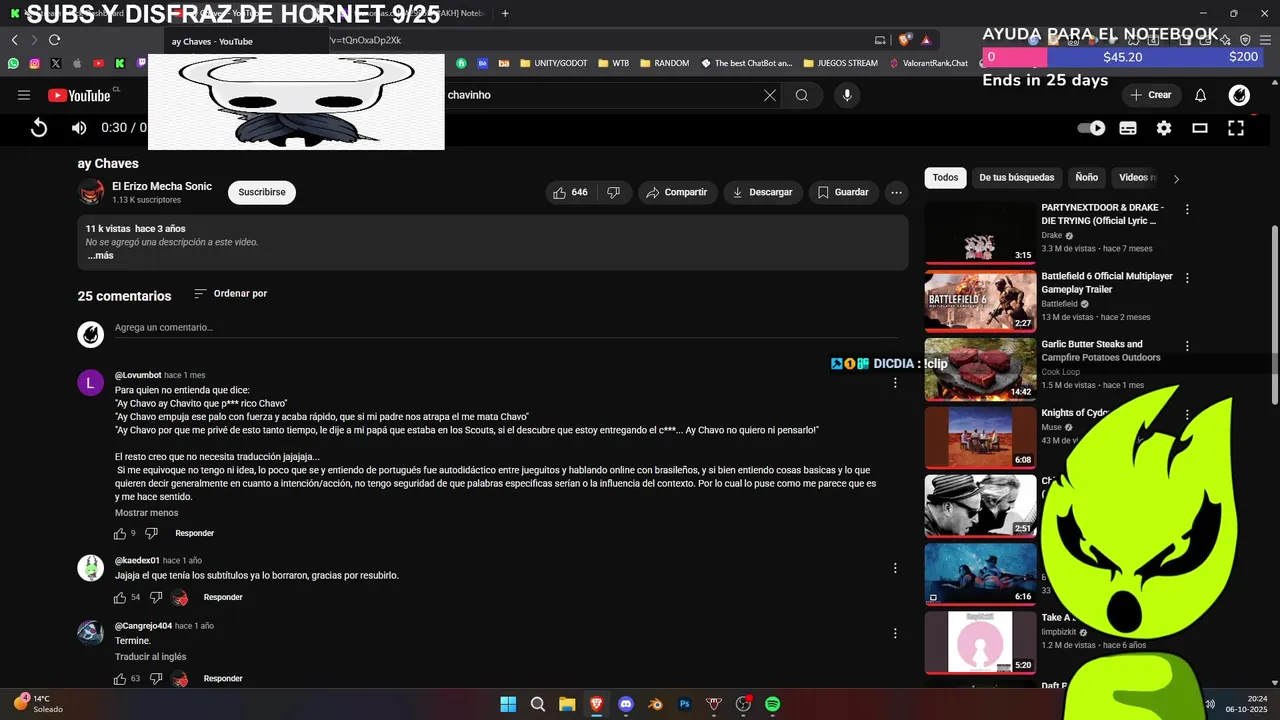The width and height of the screenshot is (1280, 720).
Task: Translate Cangrejo404 comment to English
Action: (150, 657)
